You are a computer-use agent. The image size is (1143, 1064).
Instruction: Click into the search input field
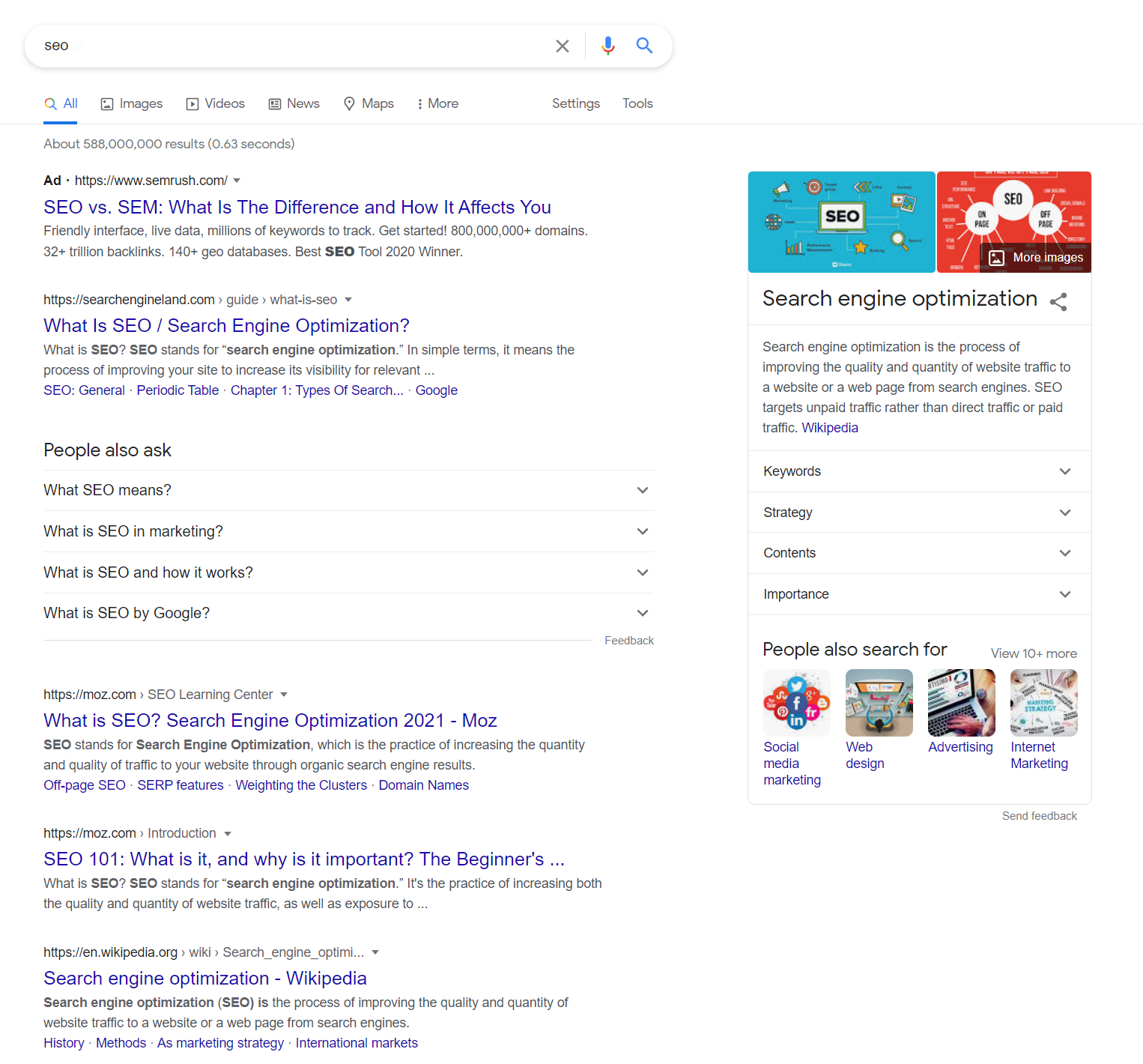(292, 46)
